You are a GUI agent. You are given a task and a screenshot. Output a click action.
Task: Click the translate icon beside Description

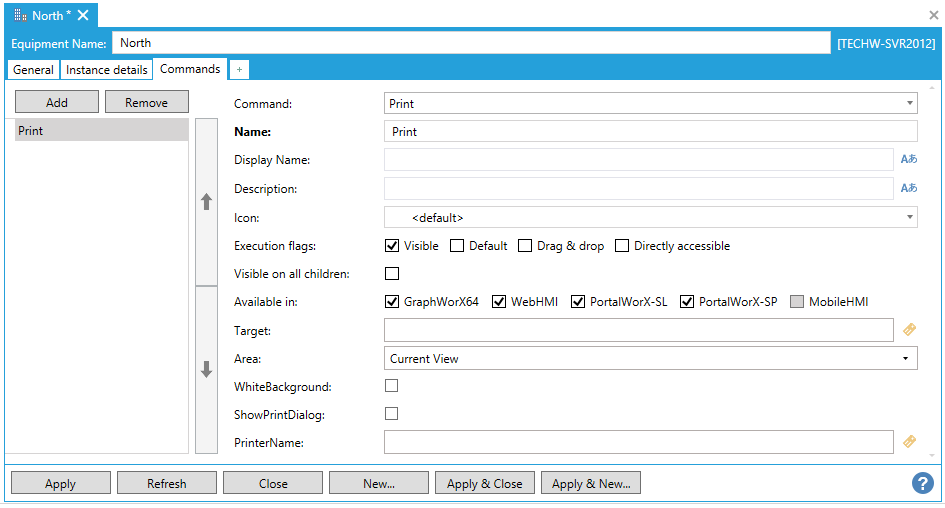[908, 188]
